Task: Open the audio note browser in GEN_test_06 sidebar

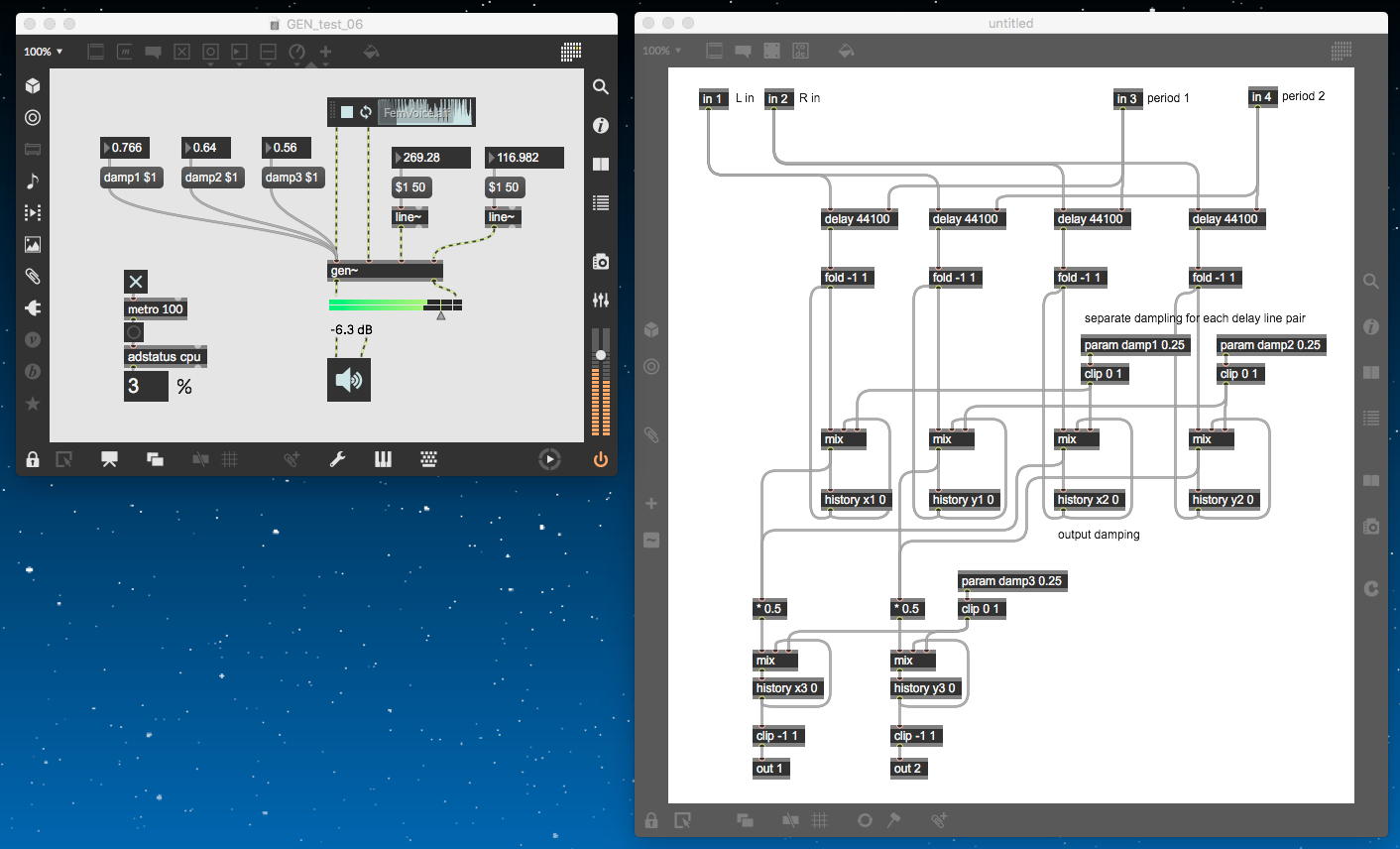Action: (33, 181)
